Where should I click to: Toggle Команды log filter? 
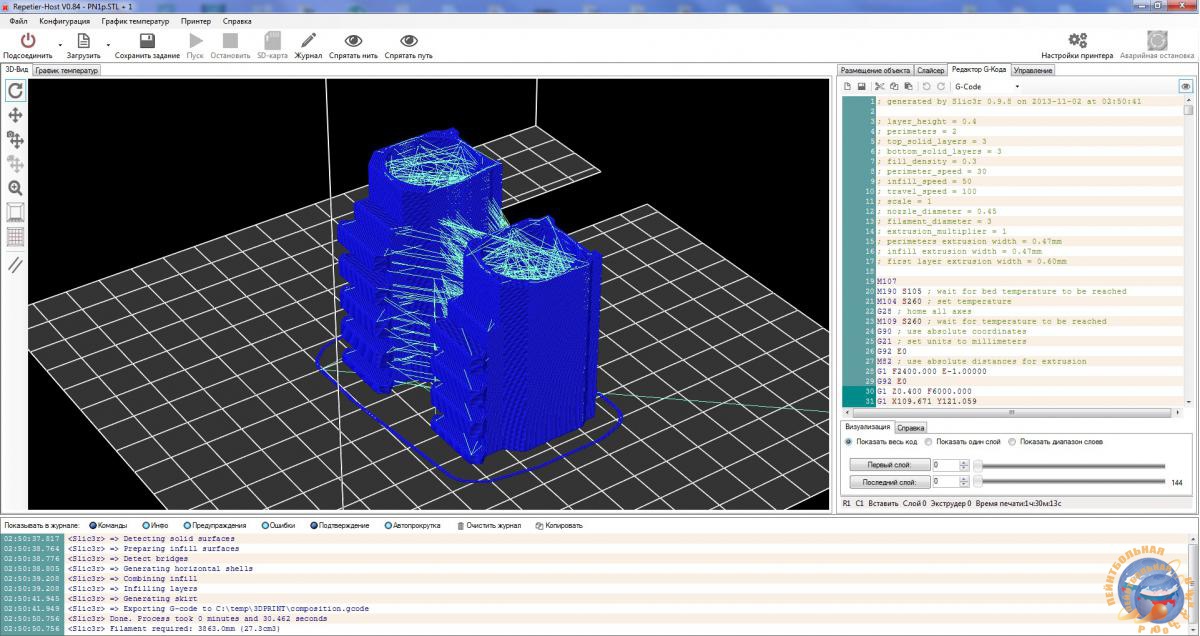107,525
